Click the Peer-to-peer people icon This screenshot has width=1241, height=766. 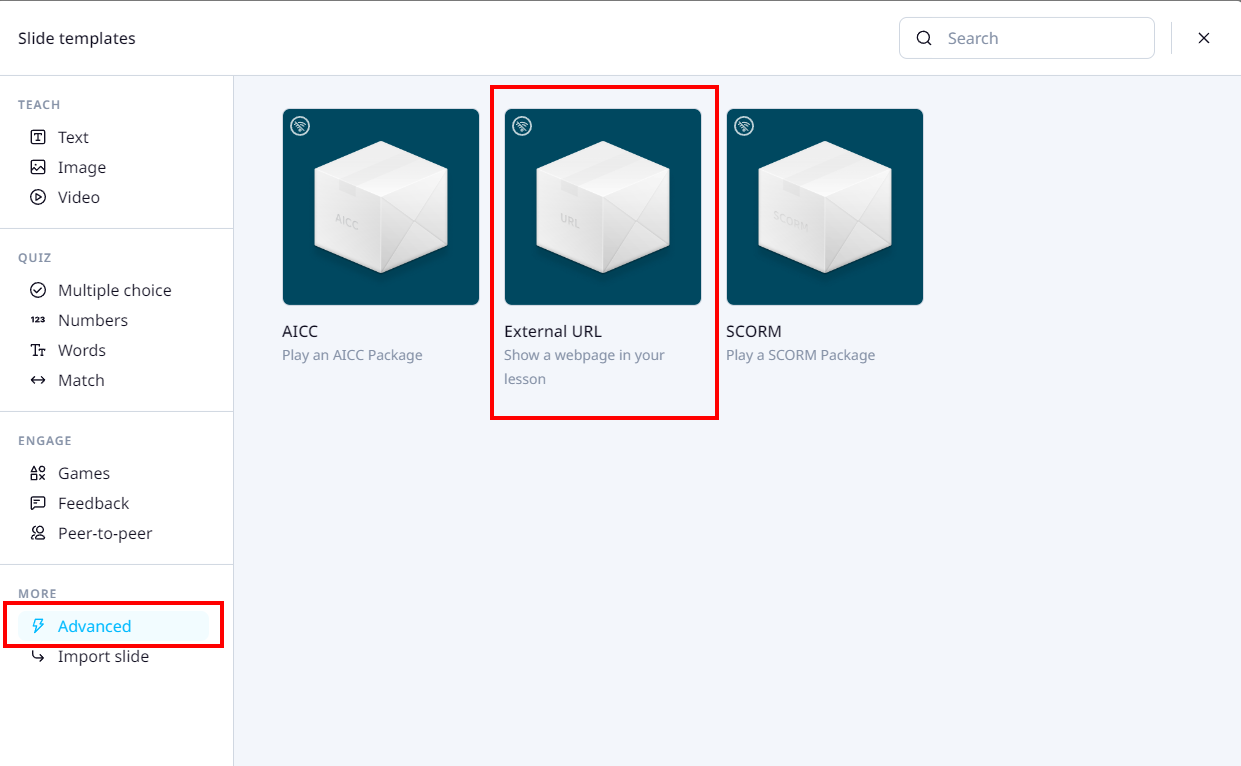click(x=38, y=533)
